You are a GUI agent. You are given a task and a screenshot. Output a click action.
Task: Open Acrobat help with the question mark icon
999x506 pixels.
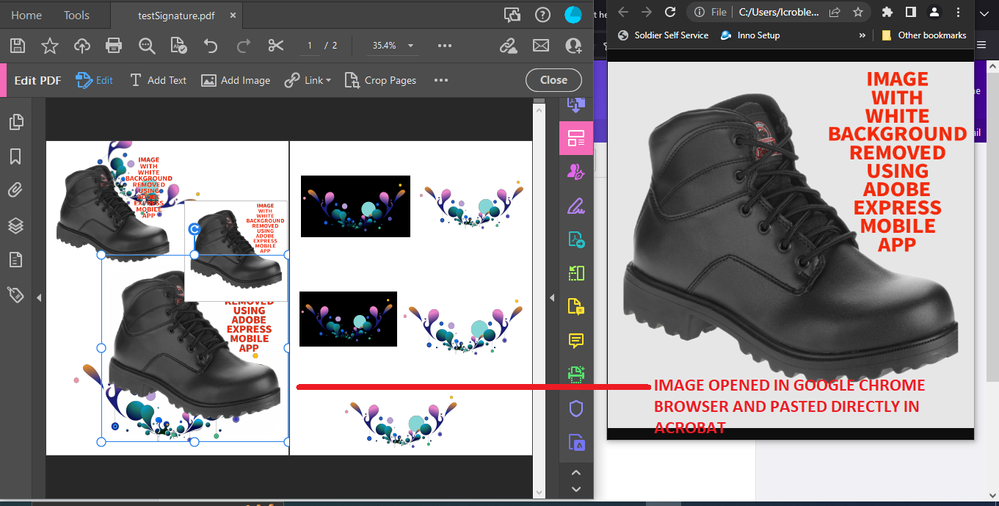[x=543, y=15]
